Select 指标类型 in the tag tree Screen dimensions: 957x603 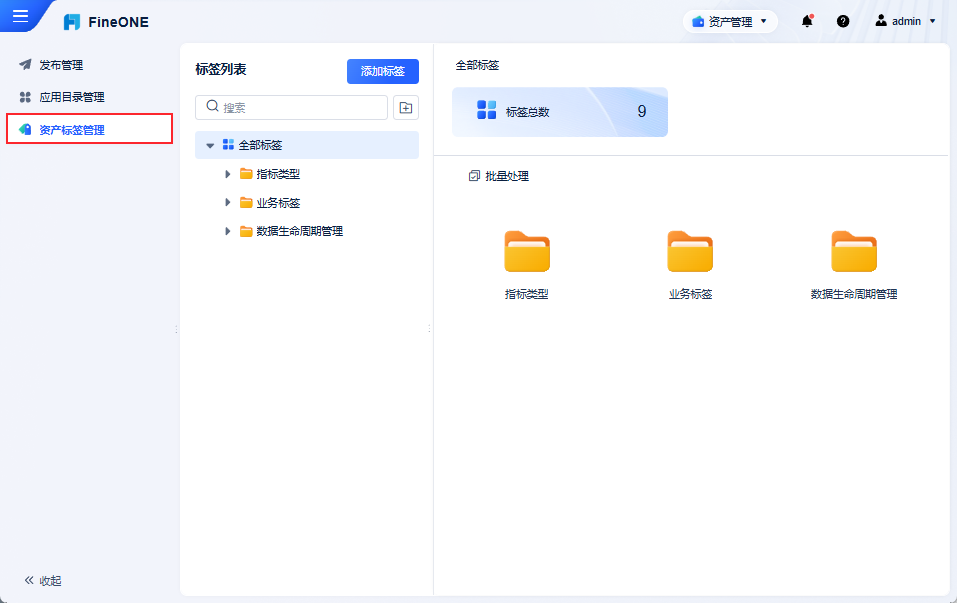pos(278,174)
